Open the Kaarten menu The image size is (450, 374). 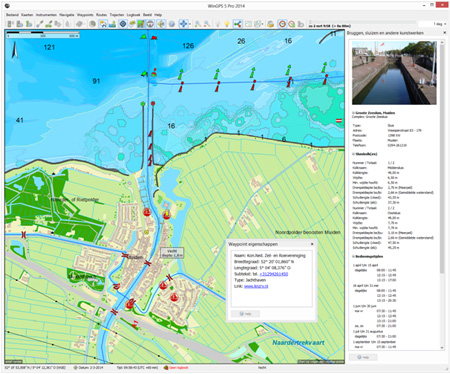pos(27,15)
